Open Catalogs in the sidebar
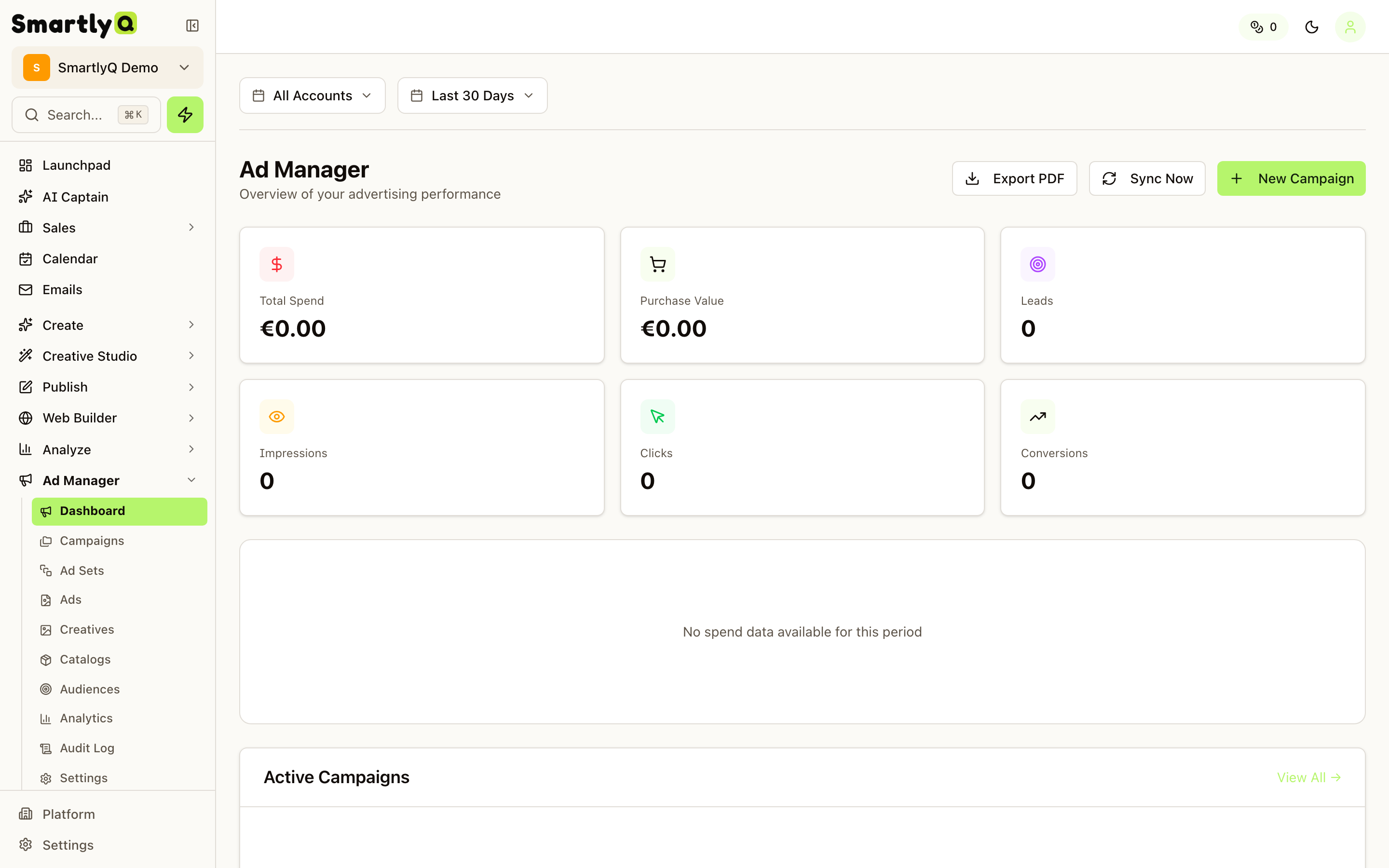The height and width of the screenshot is (868, 1389). pyautogui.click(x=120, y=660)
